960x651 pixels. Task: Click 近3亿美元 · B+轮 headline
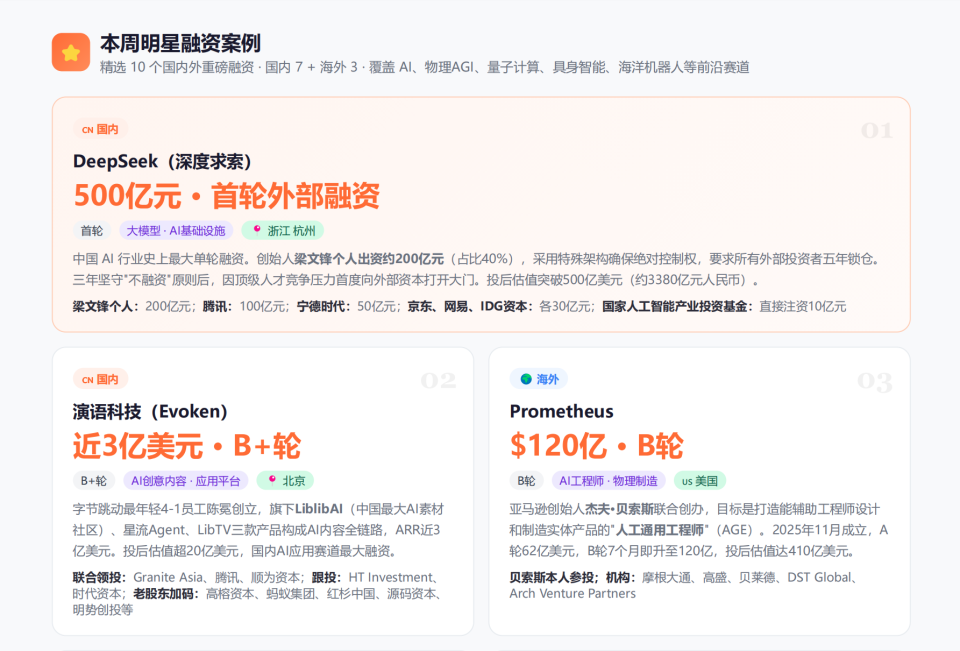click(187, 446)
